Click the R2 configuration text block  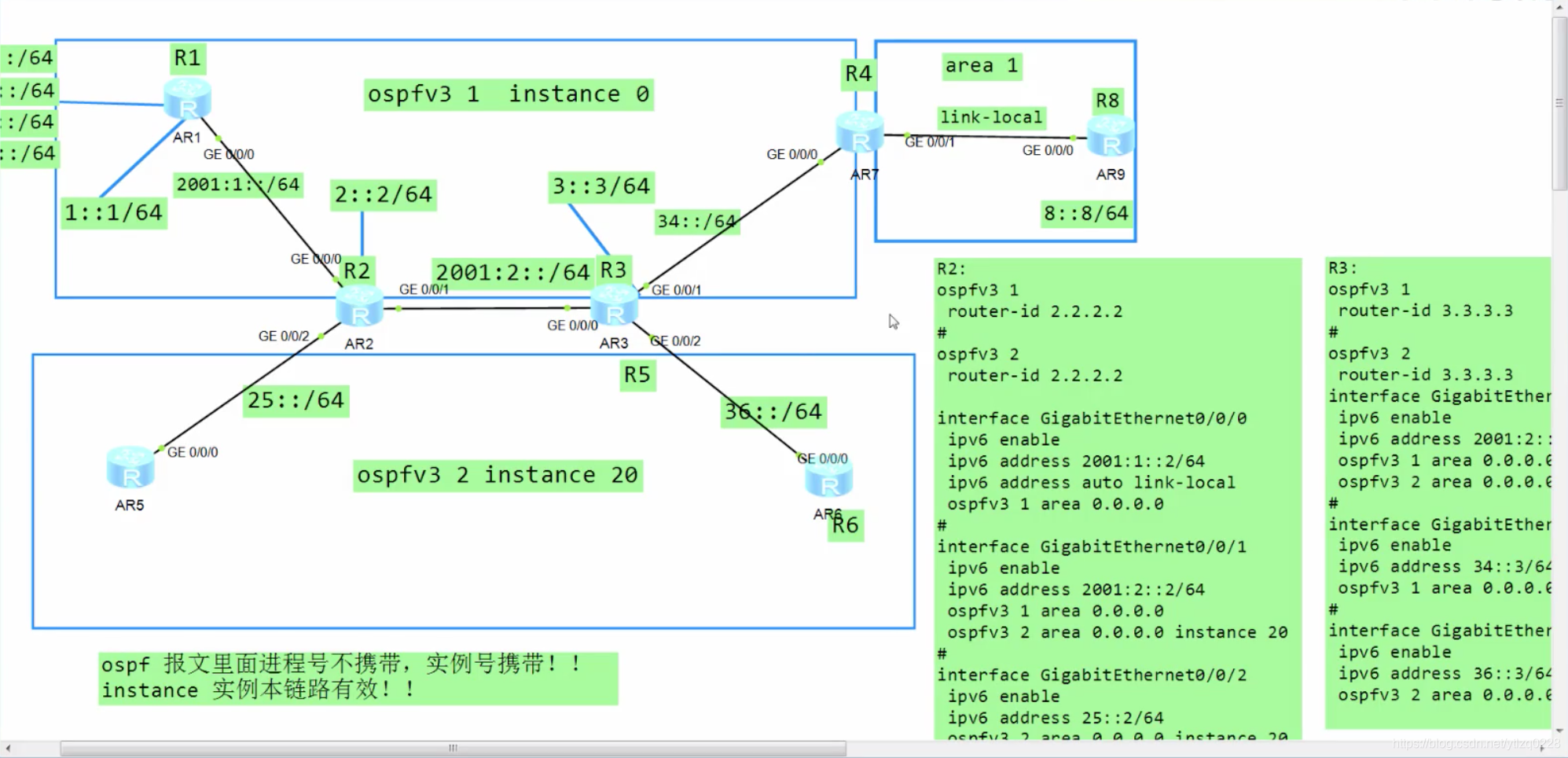click(x=1118, y=499)
